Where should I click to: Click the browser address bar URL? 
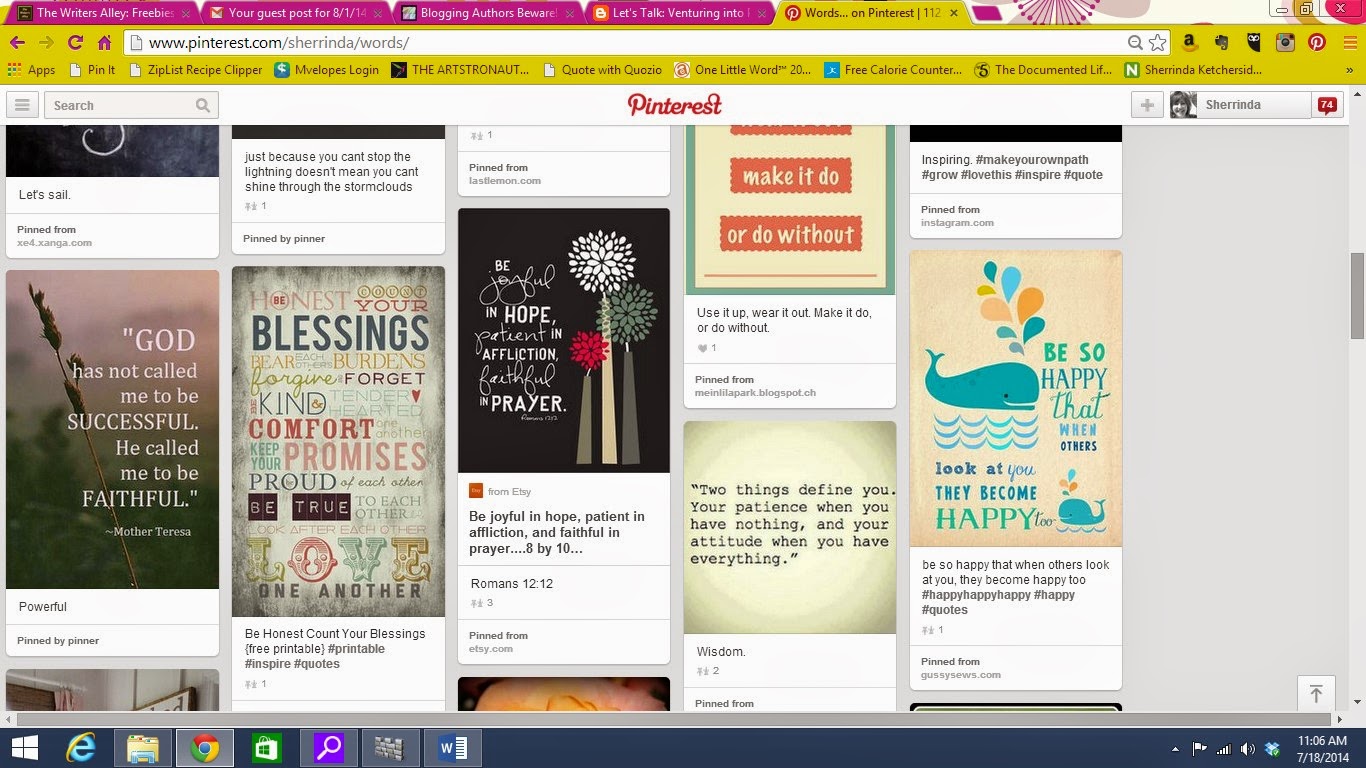(x=279, y=43)
